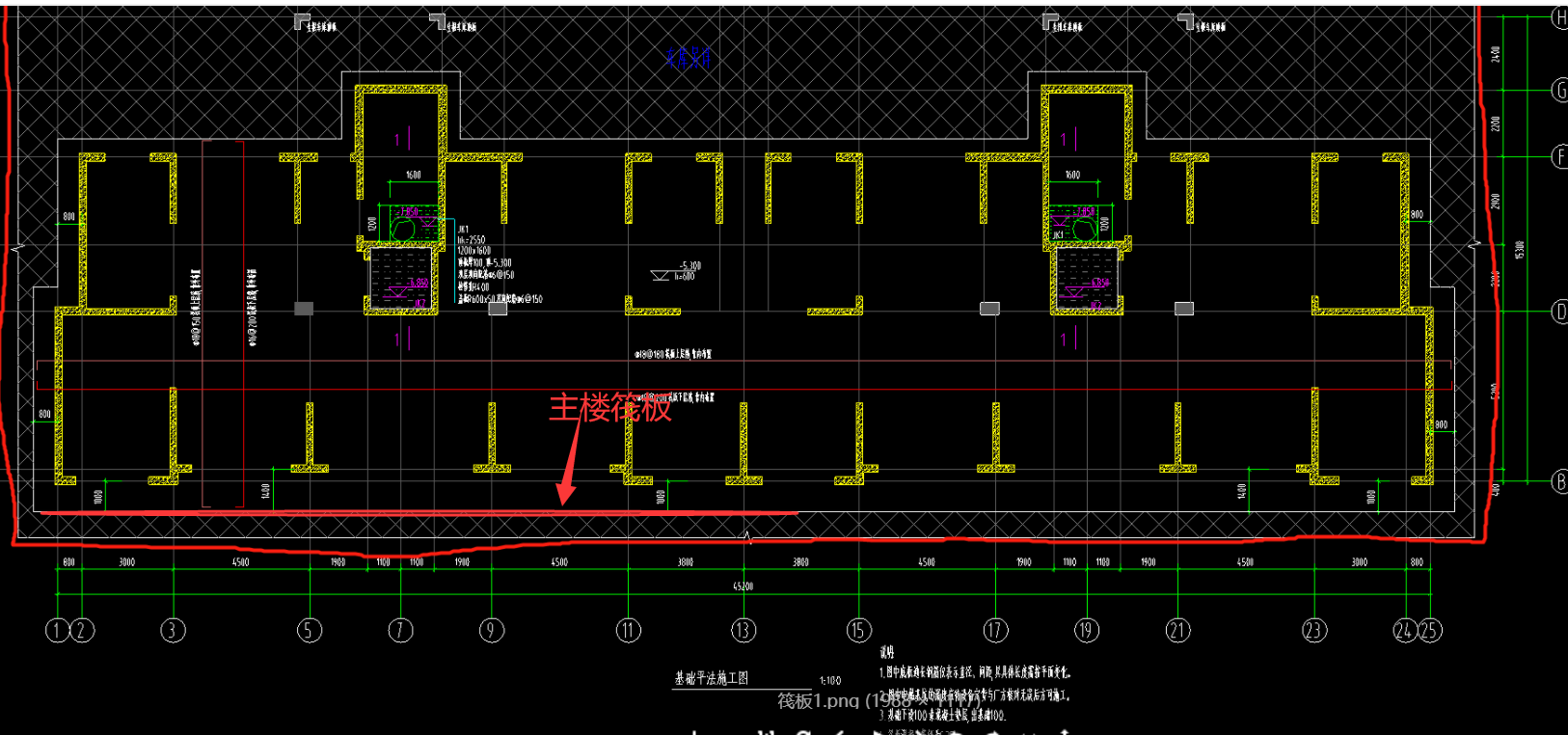Pick row axis bubble B
Viewport: 1568px width, 735px height.
click(x=1559, y=481)
